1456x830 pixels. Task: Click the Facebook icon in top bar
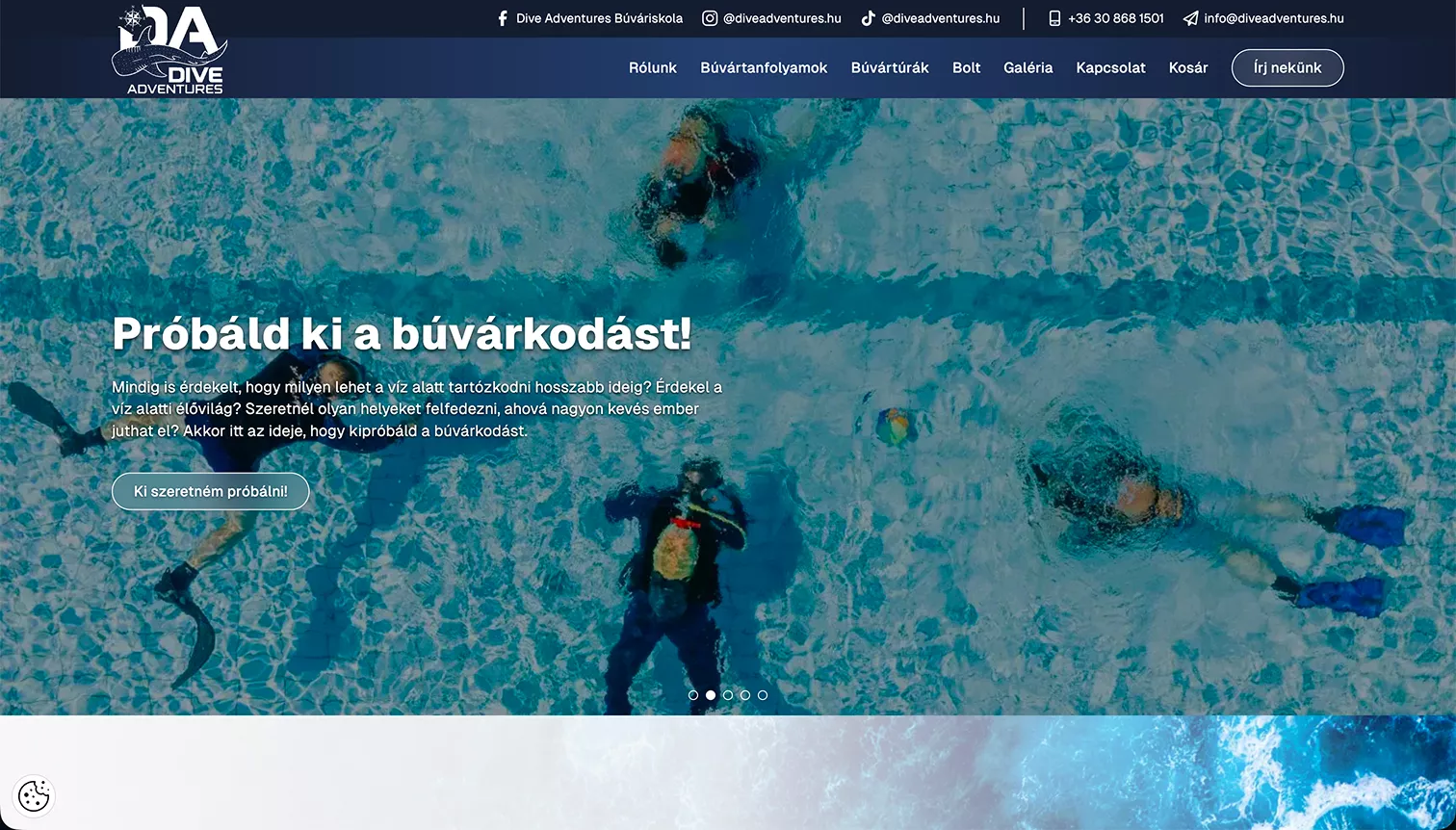click(503, 18)
